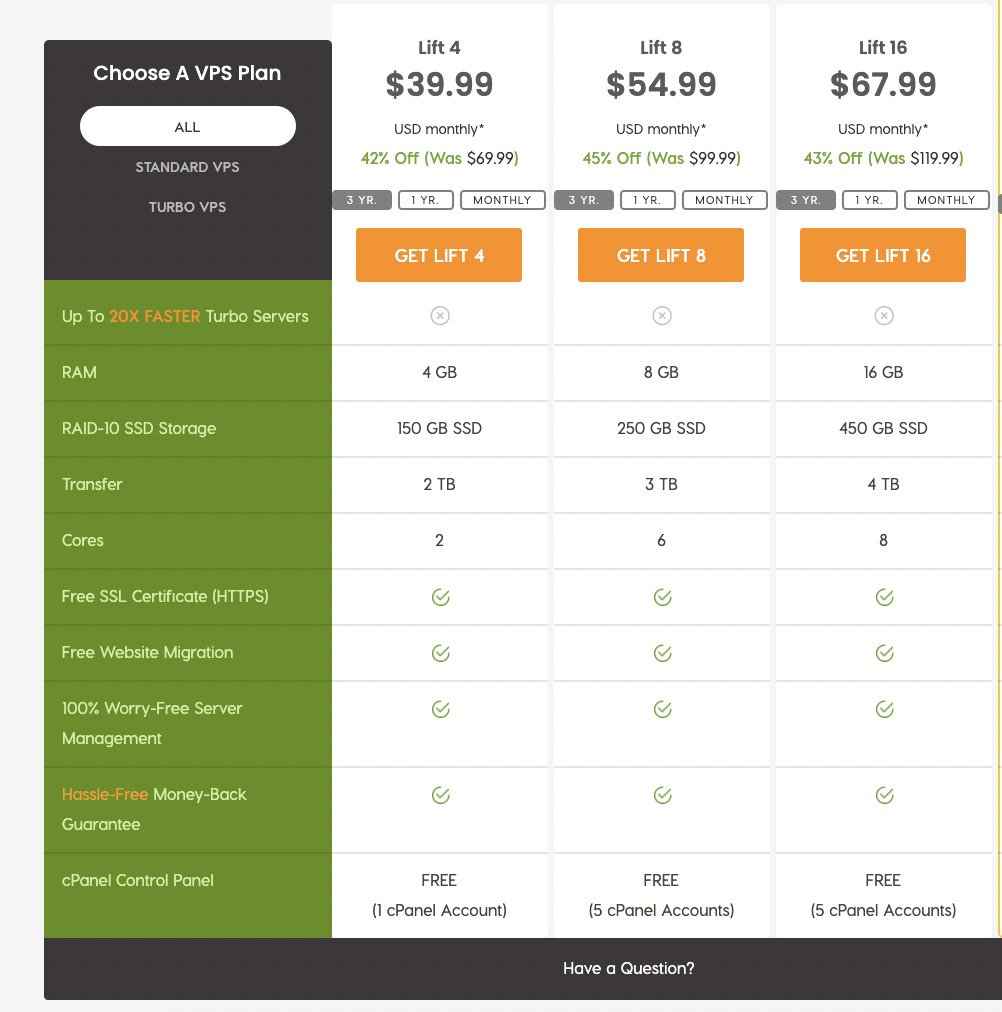Select the 1 YR. billing term for Lift 4
This screenshot has width=1002, height=1012.
(426, 200)
